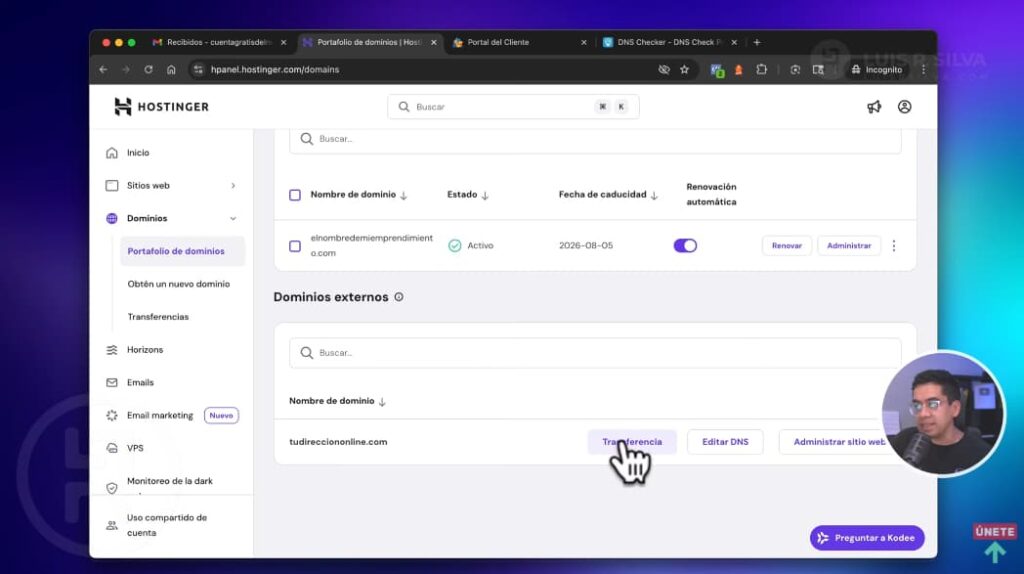
Task: Click the Editar DNS button
Action: pyautogui.click(x=725, y=442)
